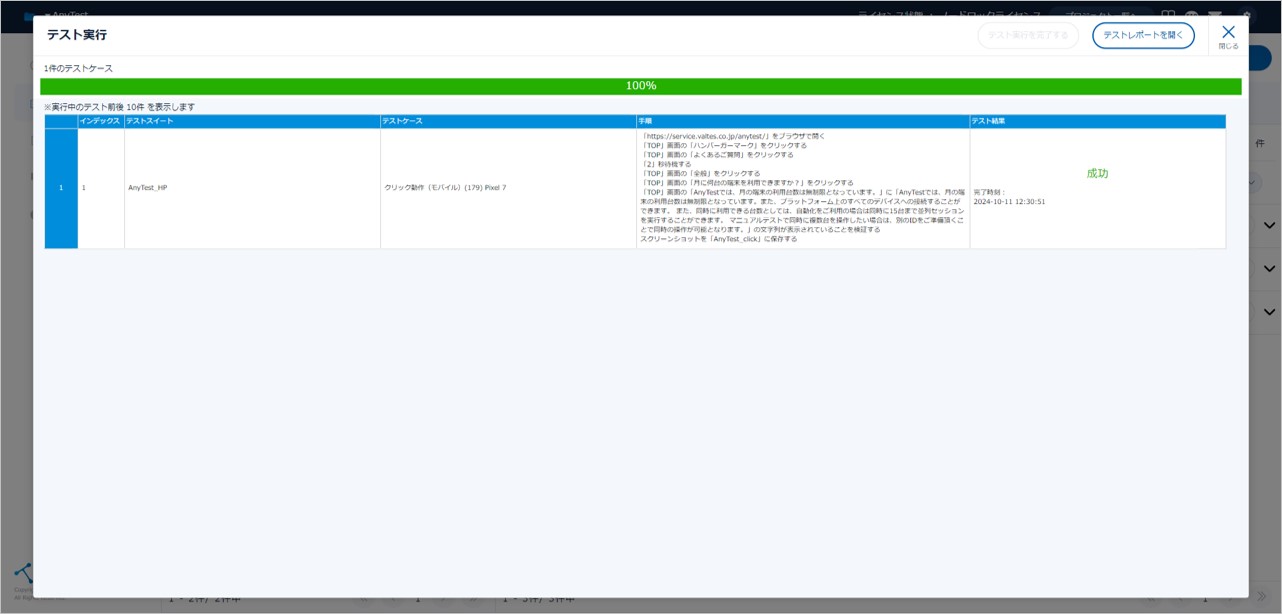Expand the lowest chevron right of the dialog
The image size is (1282, 614).
(1268, 312)
